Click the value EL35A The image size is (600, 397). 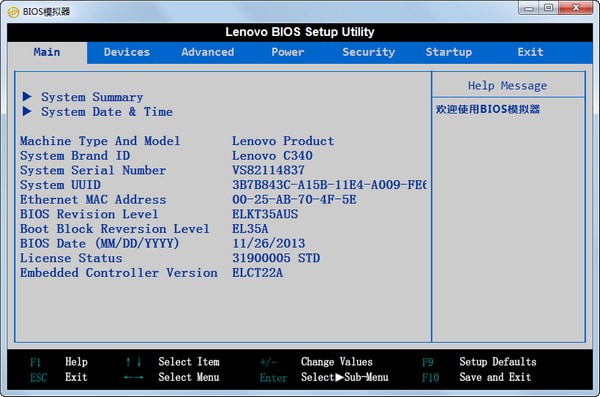pyautogui.click(x=250, y=229)
